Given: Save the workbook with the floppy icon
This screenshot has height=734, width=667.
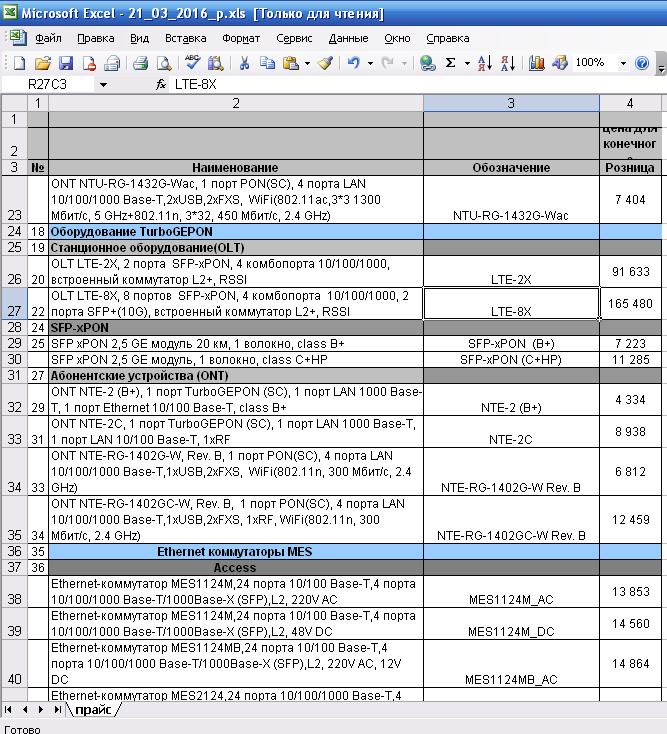Looking at the screenshot, I should [x=66, y=63].
